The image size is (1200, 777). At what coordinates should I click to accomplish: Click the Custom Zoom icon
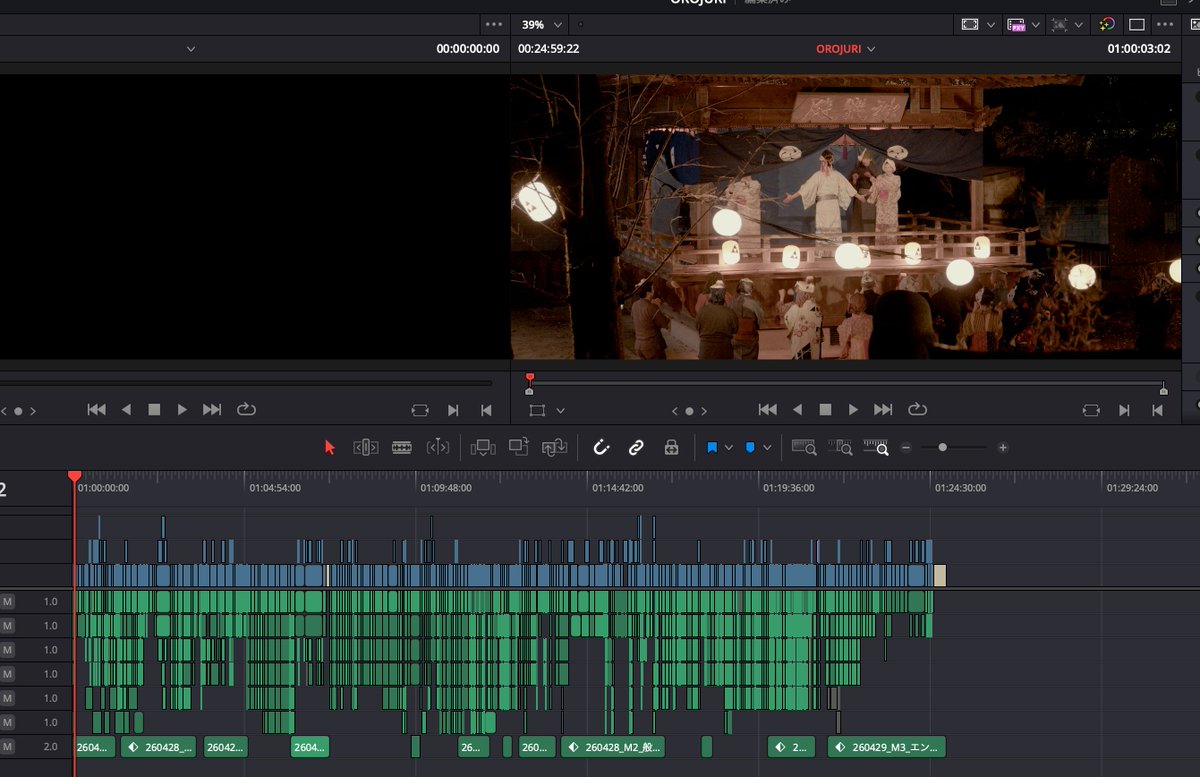point(876,448)
